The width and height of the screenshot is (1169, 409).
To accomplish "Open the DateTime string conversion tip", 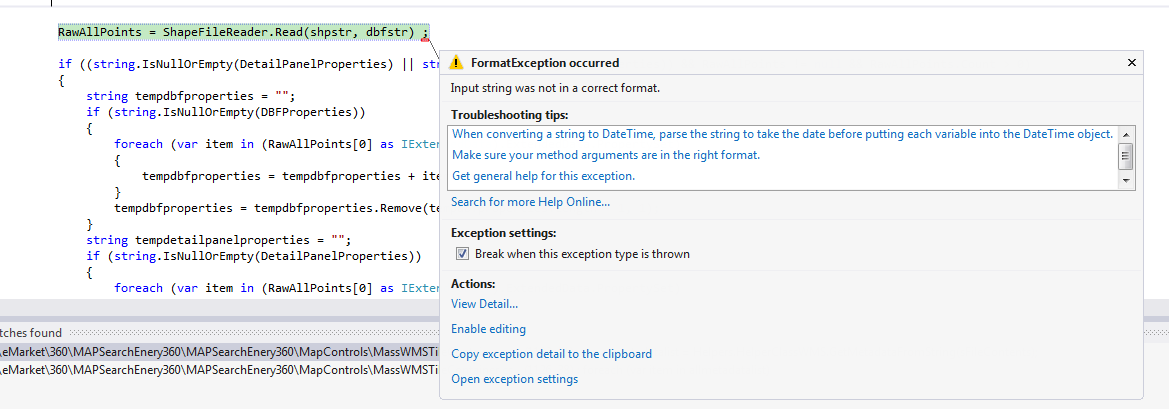I will tap(782, 134).
